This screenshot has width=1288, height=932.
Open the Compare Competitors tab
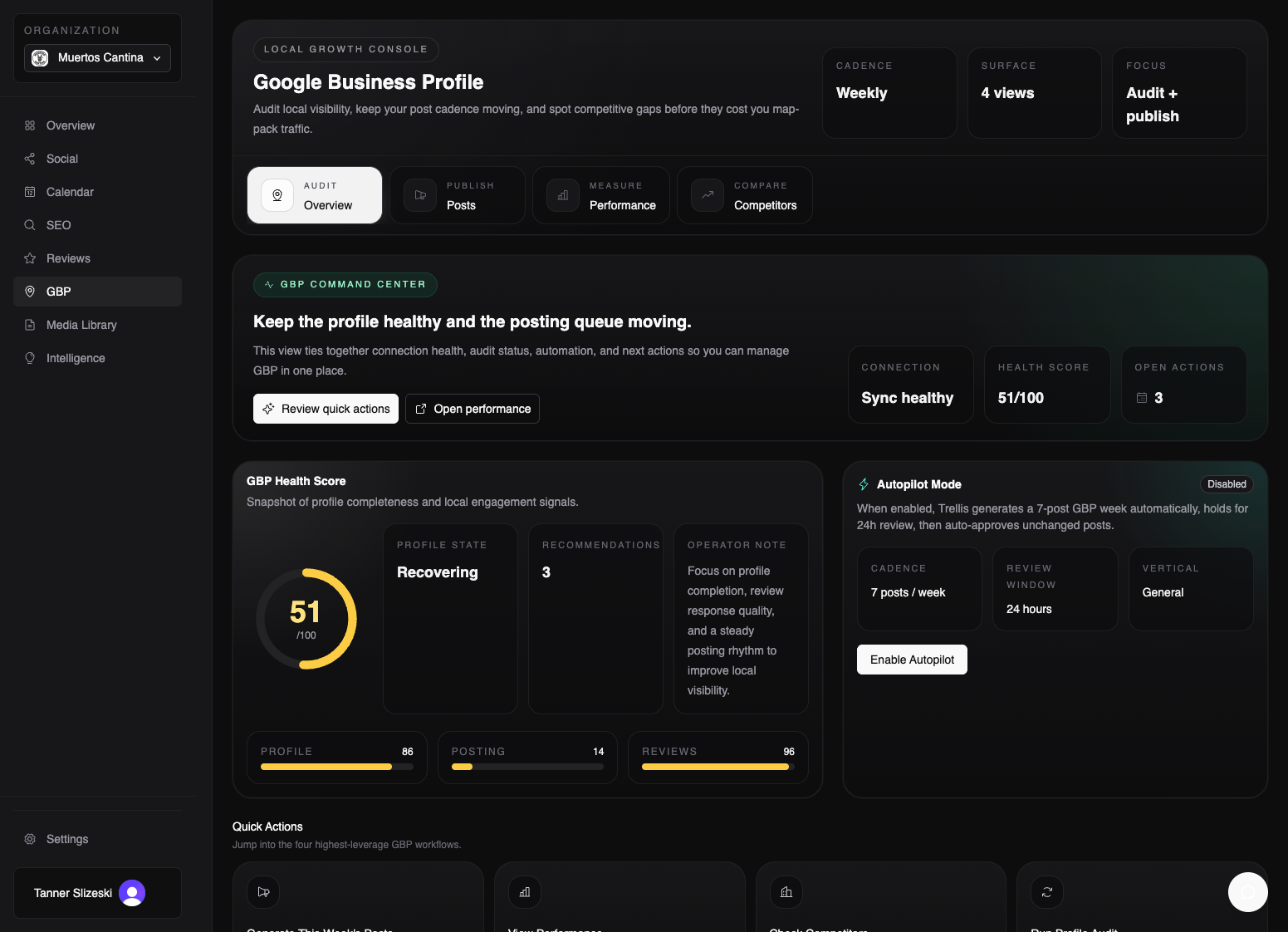744,195
